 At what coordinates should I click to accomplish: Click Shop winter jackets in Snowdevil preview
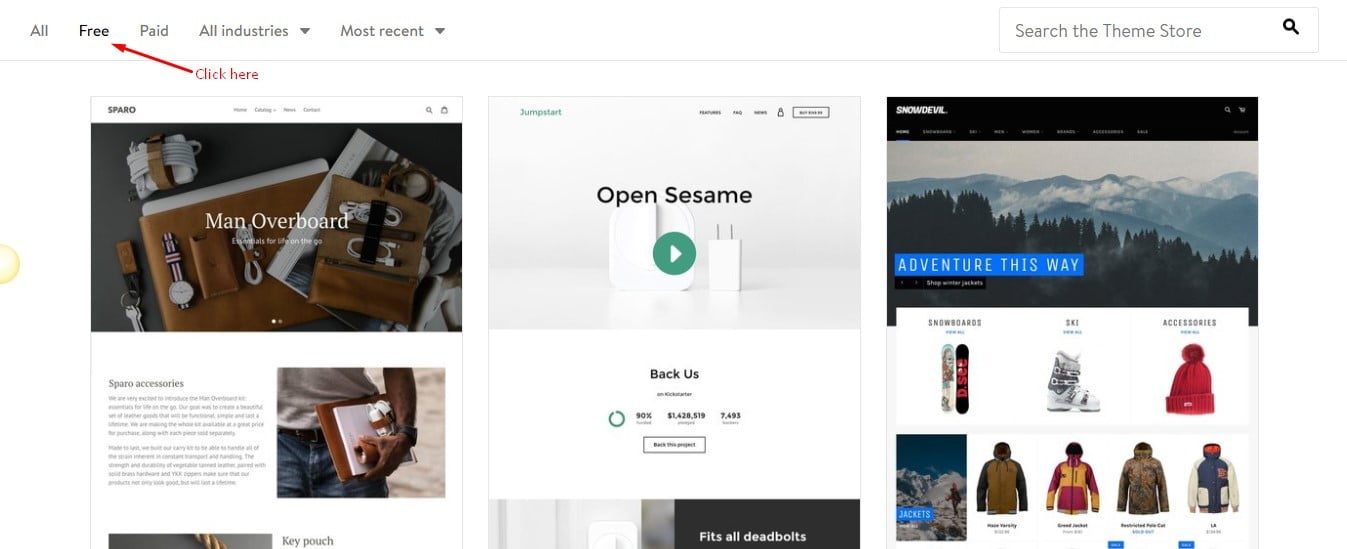click(x=955, y=283)
